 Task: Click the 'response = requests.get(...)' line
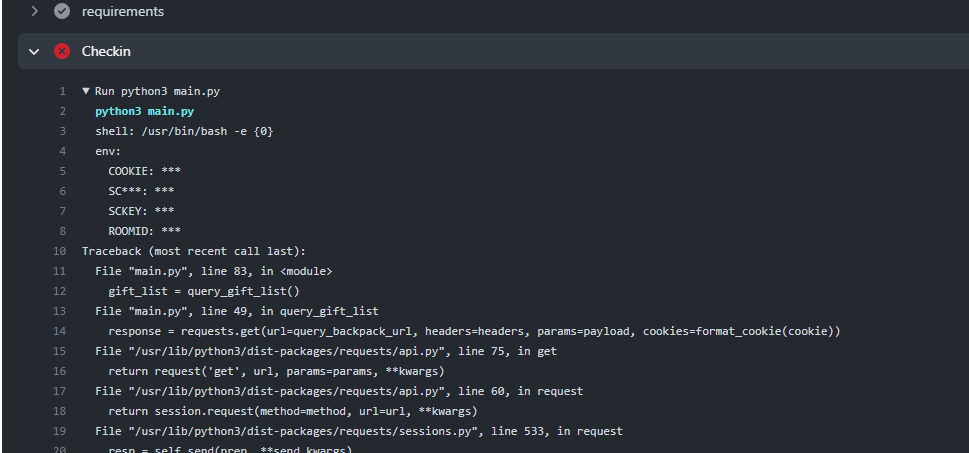coord(475,331)
